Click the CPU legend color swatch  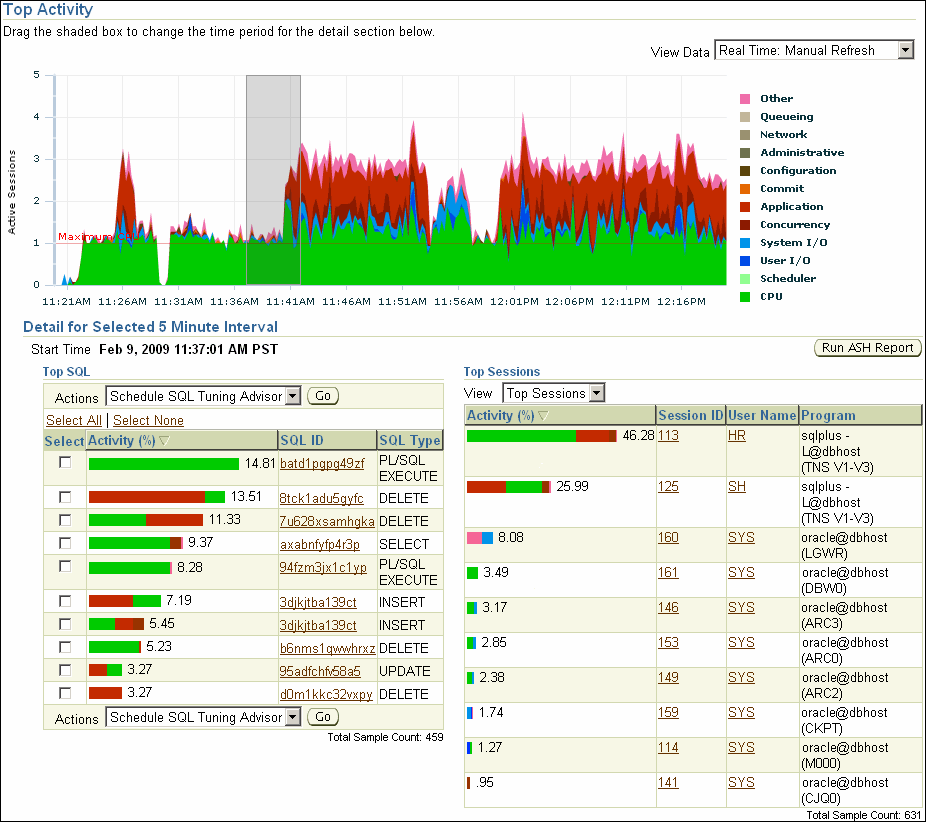coord(745,297)
